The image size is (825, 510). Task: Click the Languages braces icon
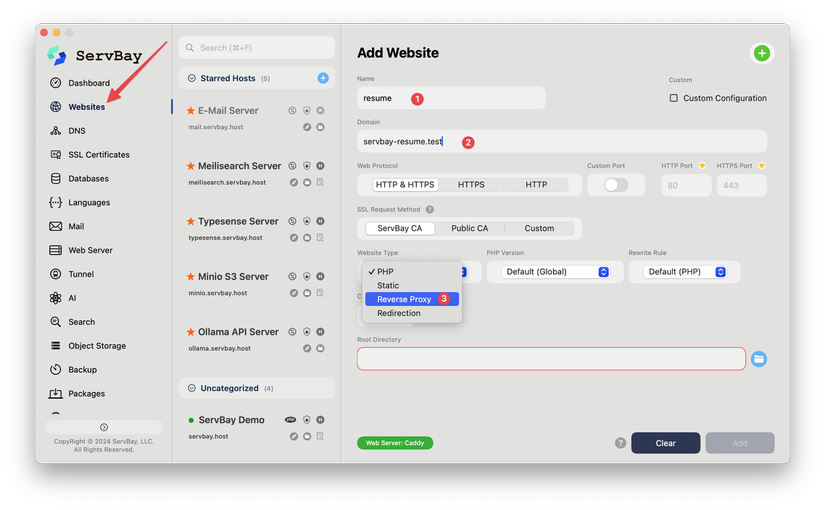[55, 202]
